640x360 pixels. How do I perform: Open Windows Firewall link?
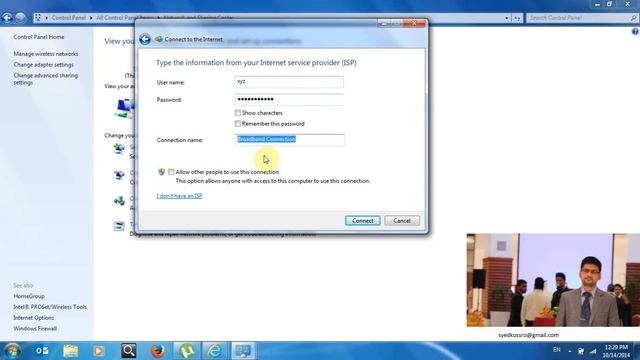[35, 328]
